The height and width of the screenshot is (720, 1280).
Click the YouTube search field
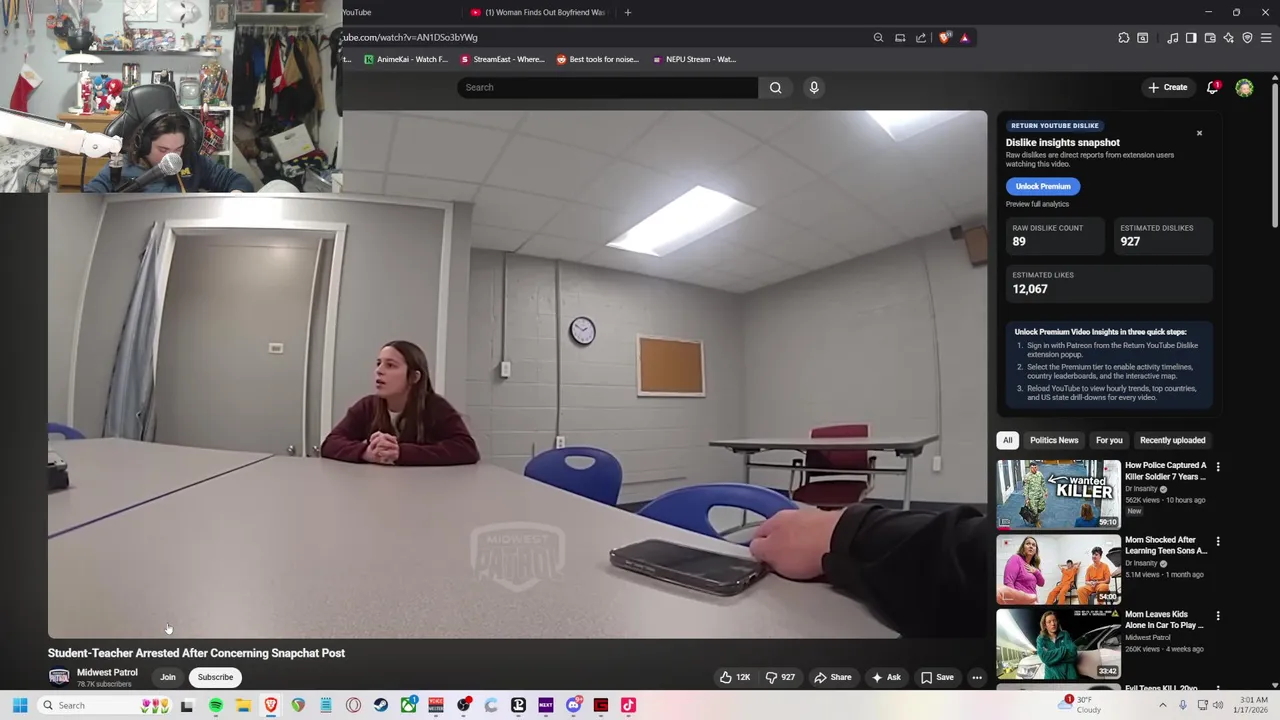607,87
